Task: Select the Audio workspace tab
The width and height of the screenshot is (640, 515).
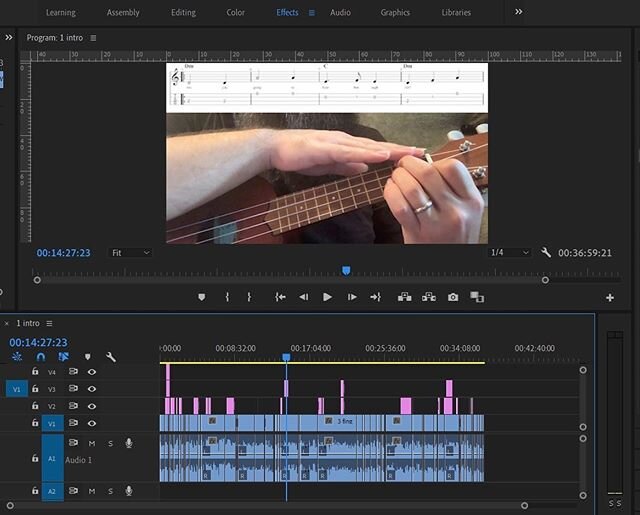Action: [340, 13]
